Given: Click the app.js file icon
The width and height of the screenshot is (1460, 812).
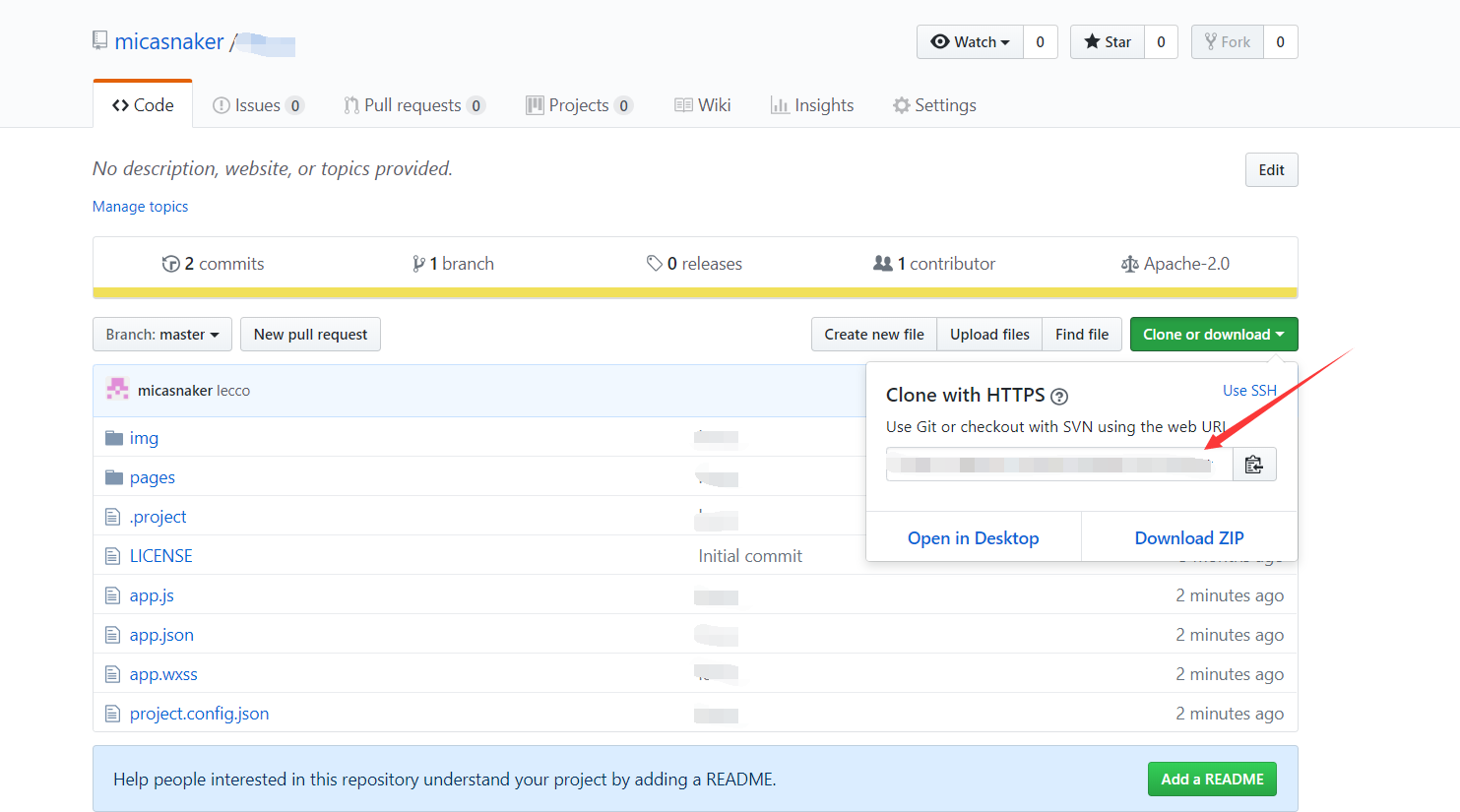Looking at the screenshot, I should pos(113,595).
